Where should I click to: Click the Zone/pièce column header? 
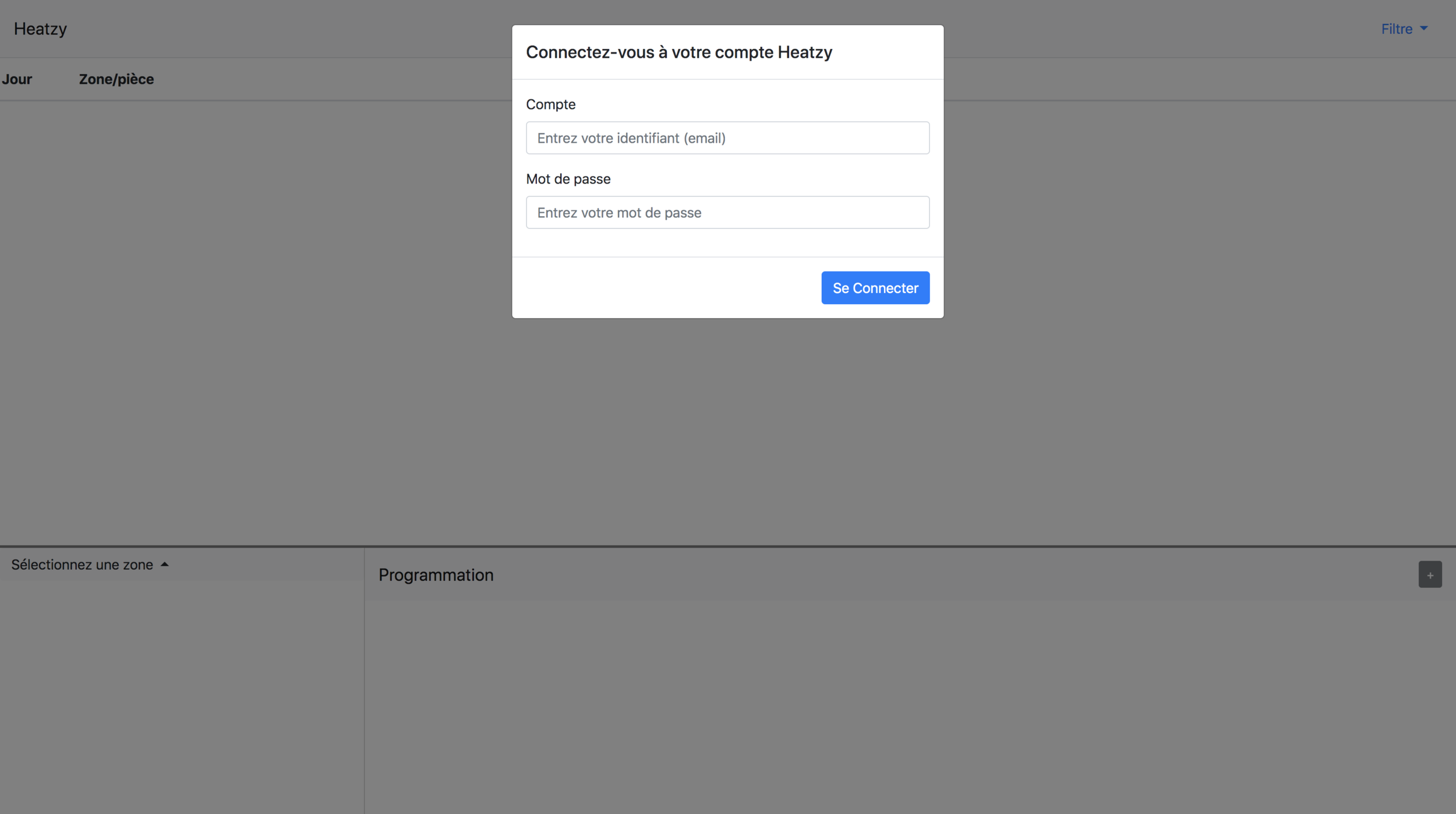click(x=116, y=79)
